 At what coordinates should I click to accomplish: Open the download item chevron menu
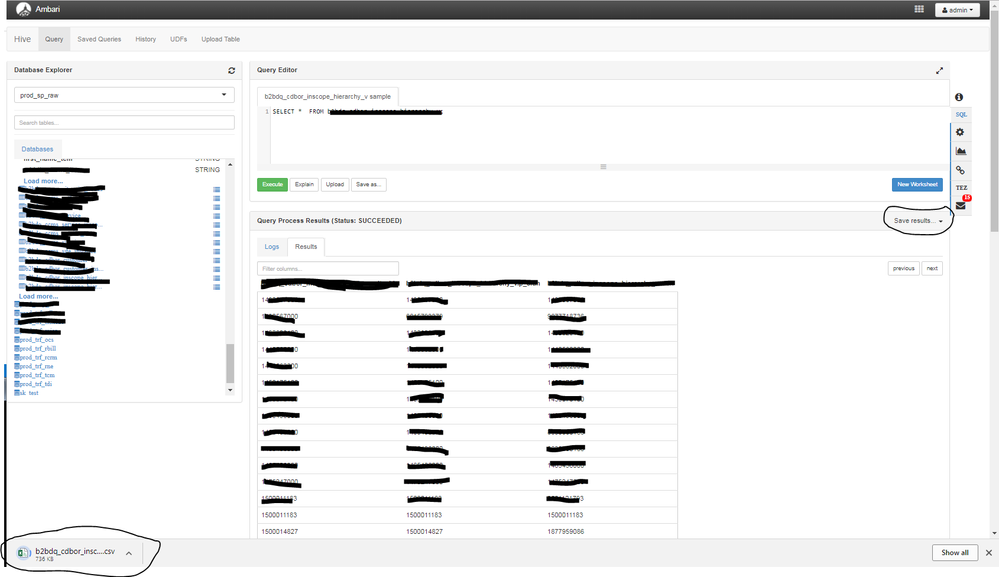click(x=129, y=553)
